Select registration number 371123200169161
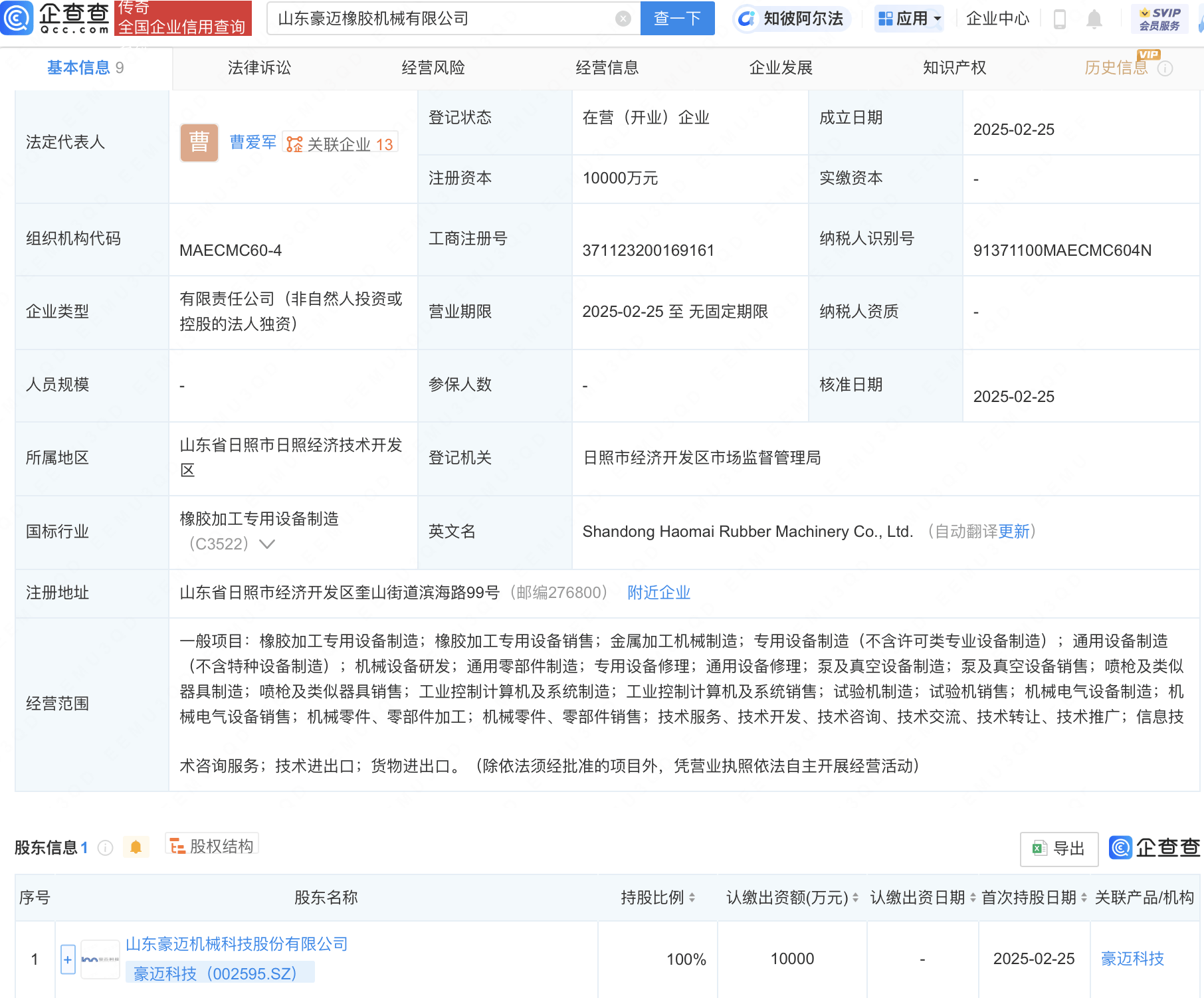 tap(648, 250)
